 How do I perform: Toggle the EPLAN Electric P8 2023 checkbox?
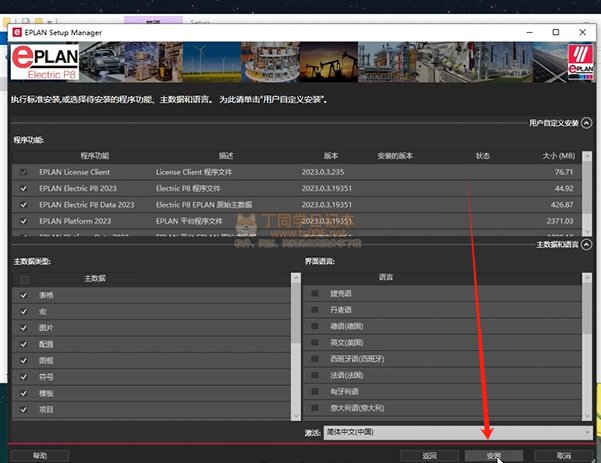[x=24, y=188]
